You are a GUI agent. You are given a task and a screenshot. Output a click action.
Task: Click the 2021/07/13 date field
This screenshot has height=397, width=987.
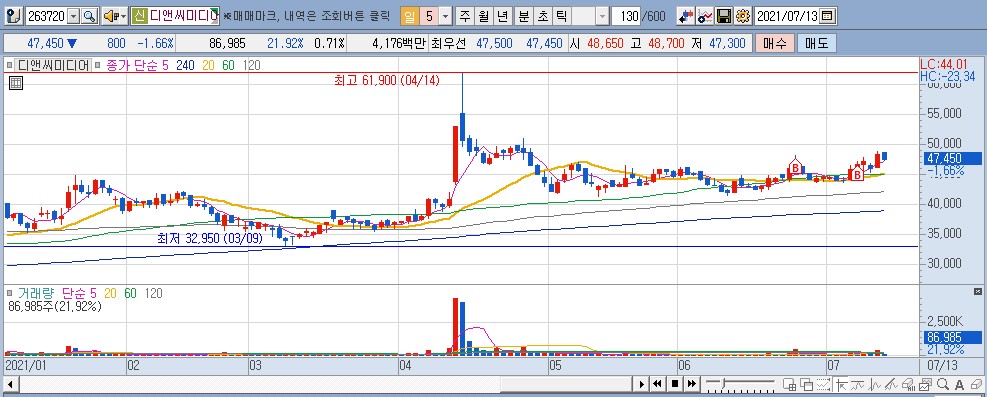click(787, 16)
